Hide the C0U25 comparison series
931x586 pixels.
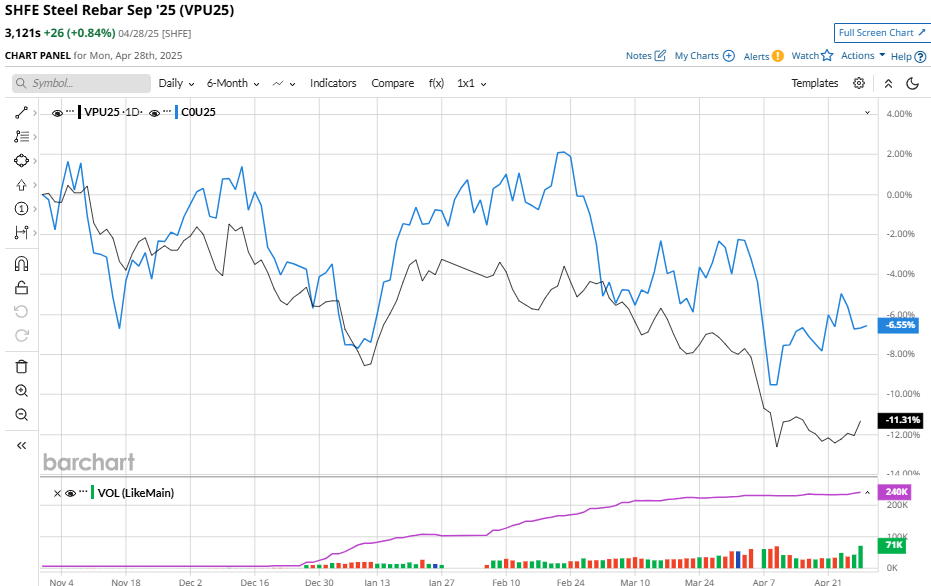(x=155, y=113)
